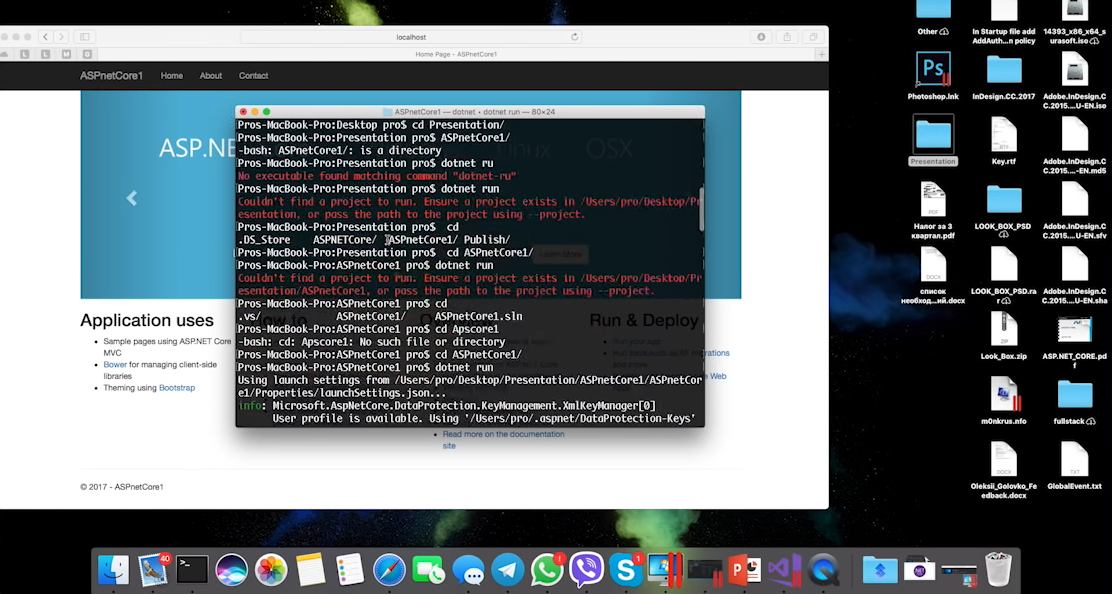Open the About nav item

211,76
